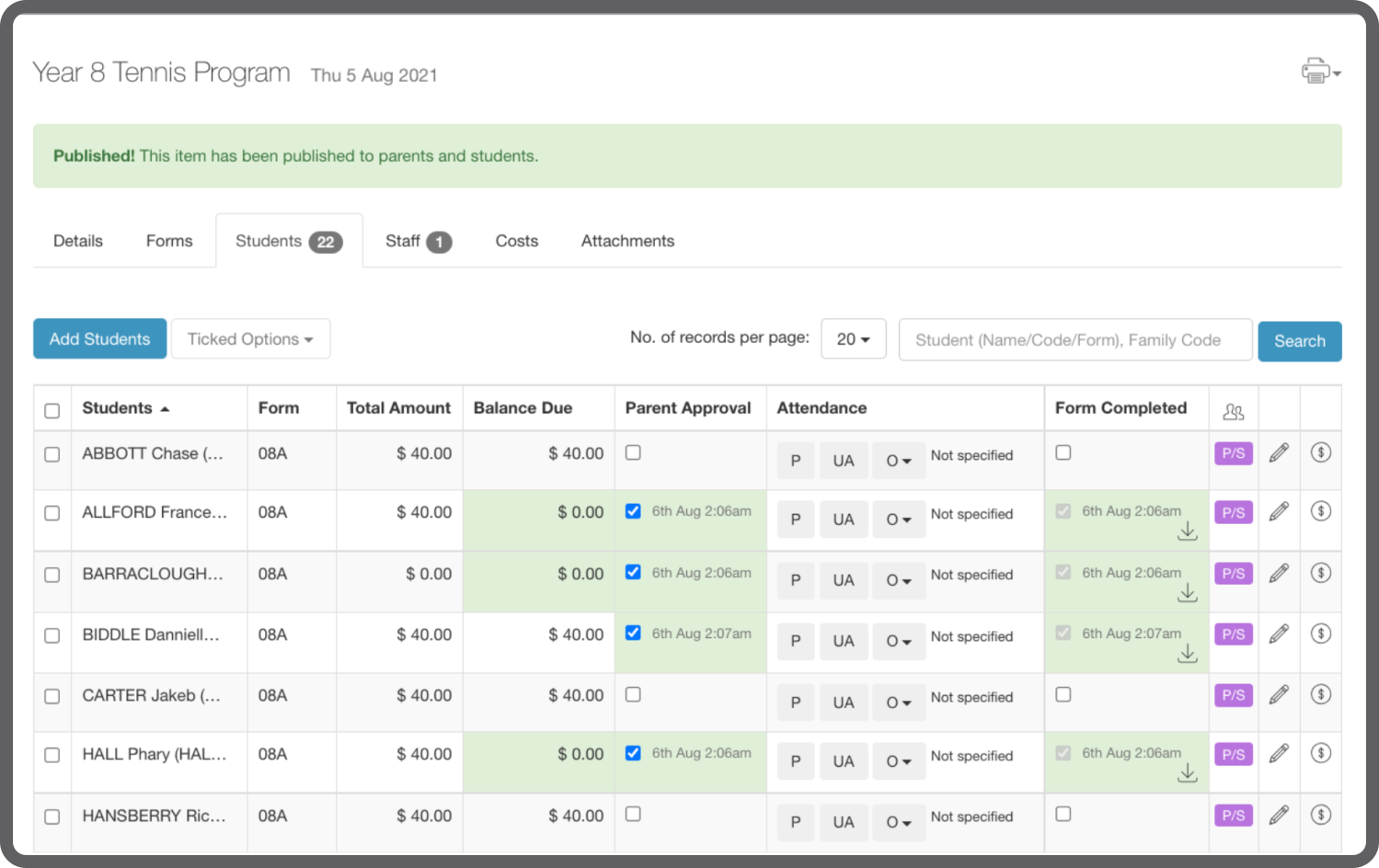The height and width of the screenshot is (868, 1379).
Task: Select the Students tab
Action: (289, 241)
